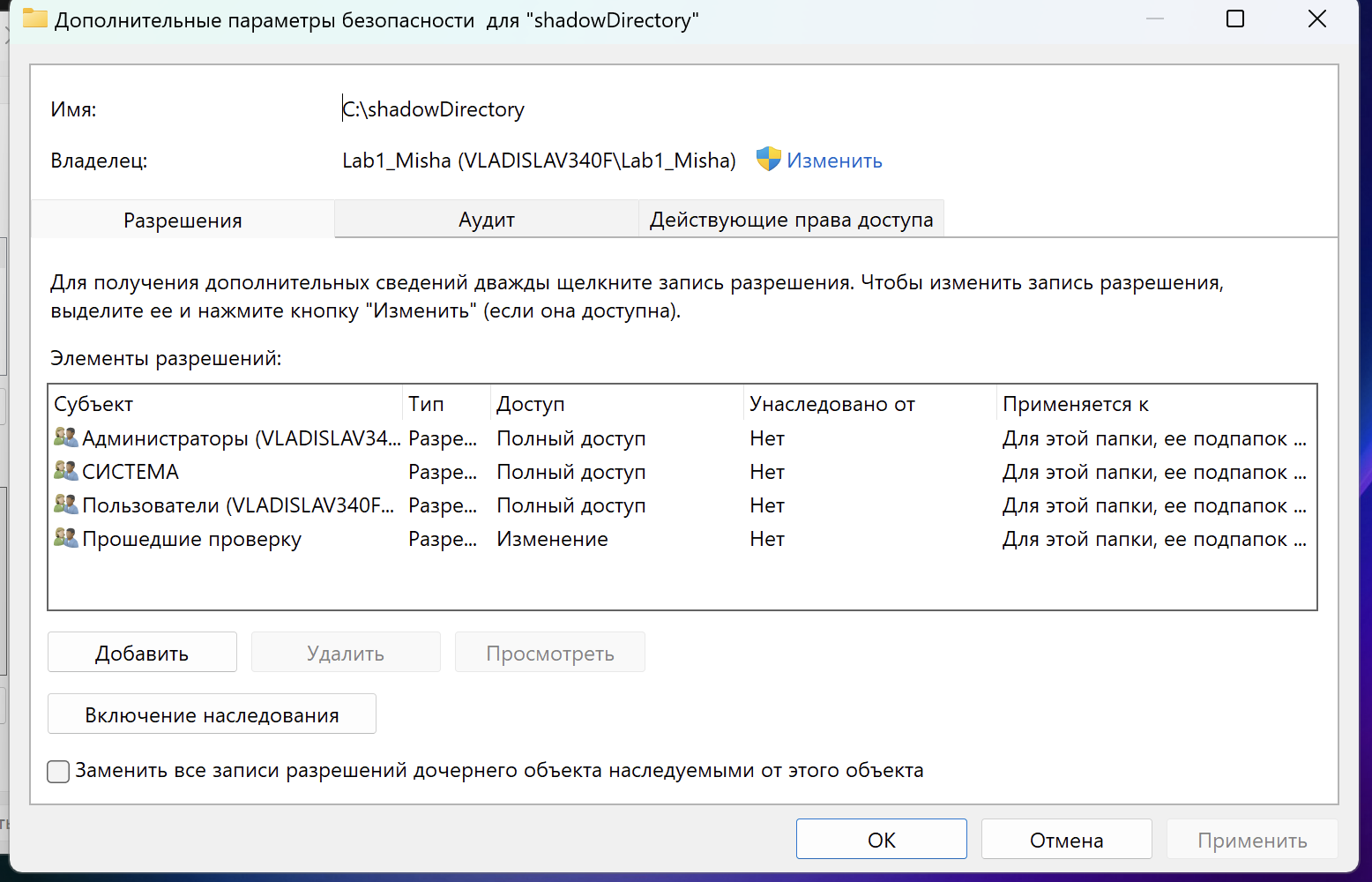Image resolution: width=1372 pixels, height=882 pixels.
Task: Confirm with the OK button
Action: click(x=881, y=840)
